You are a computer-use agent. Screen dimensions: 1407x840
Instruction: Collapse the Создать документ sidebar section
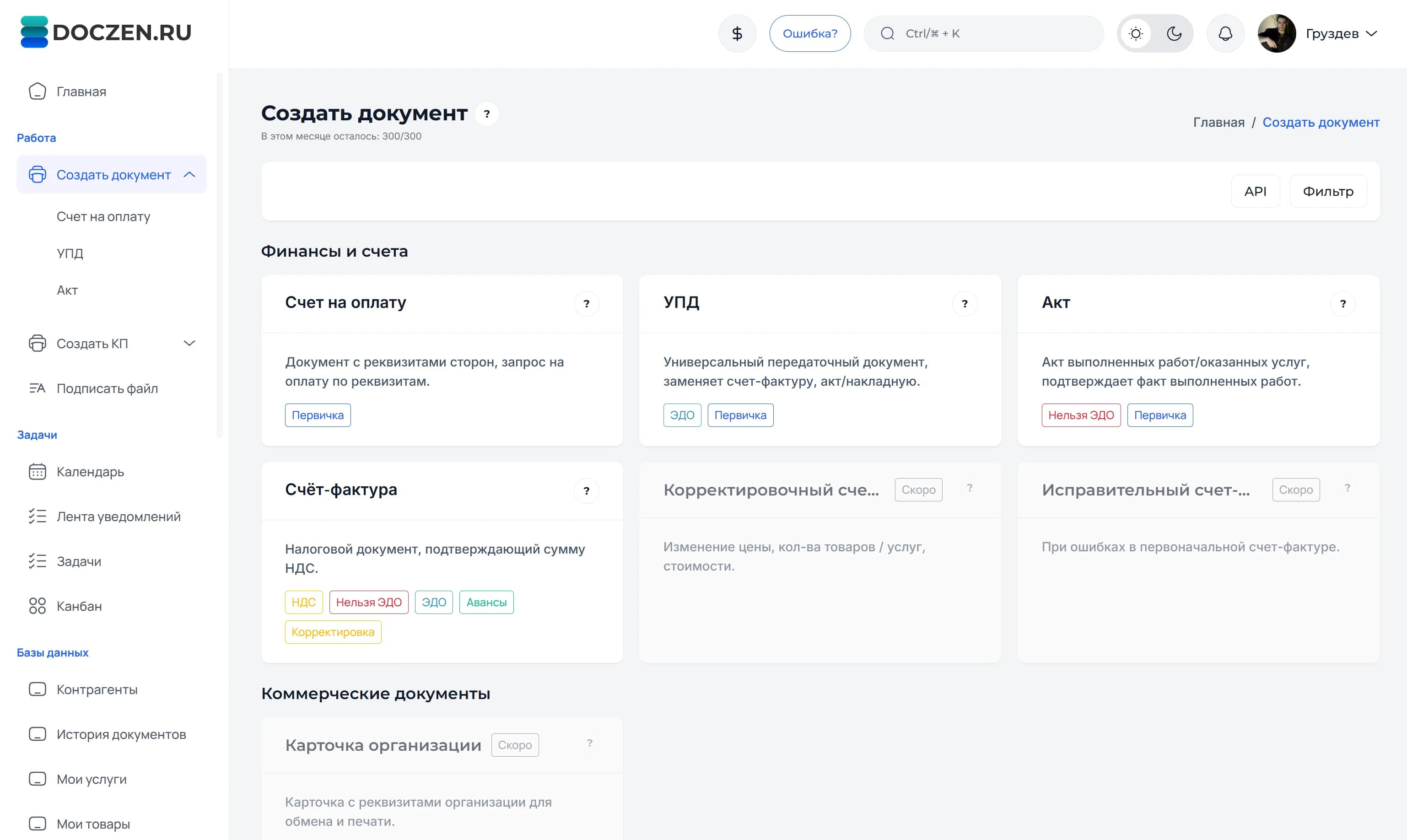click(189, 174)
